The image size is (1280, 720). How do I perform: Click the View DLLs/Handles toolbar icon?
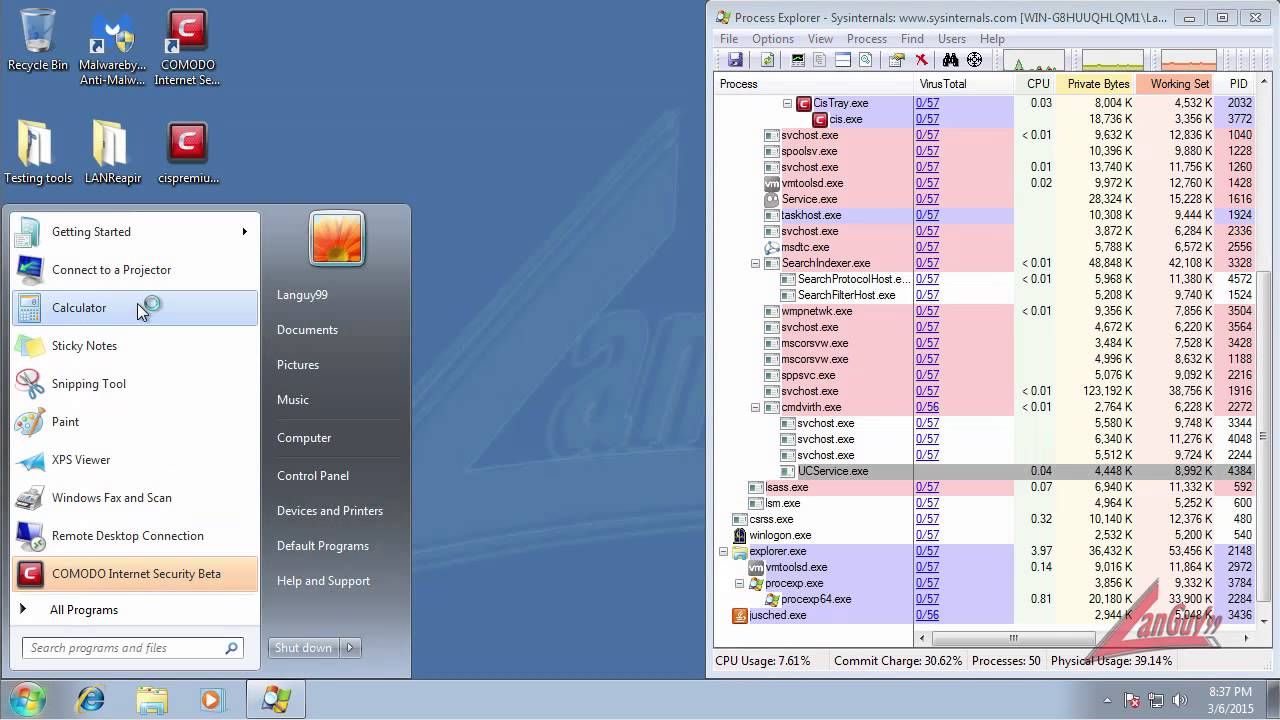[x=866, y=60]
